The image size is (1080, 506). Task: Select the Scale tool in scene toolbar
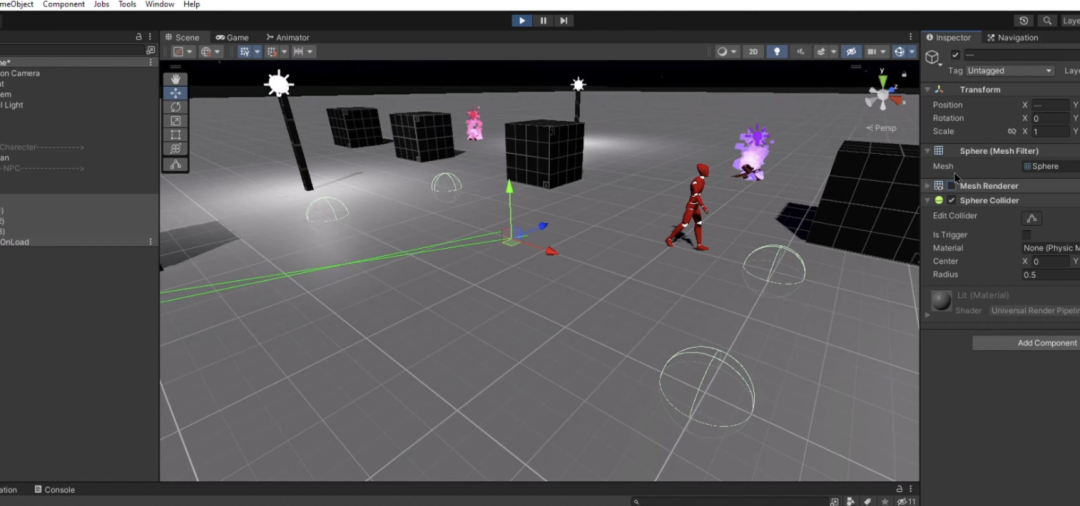[x=176, y=121]
